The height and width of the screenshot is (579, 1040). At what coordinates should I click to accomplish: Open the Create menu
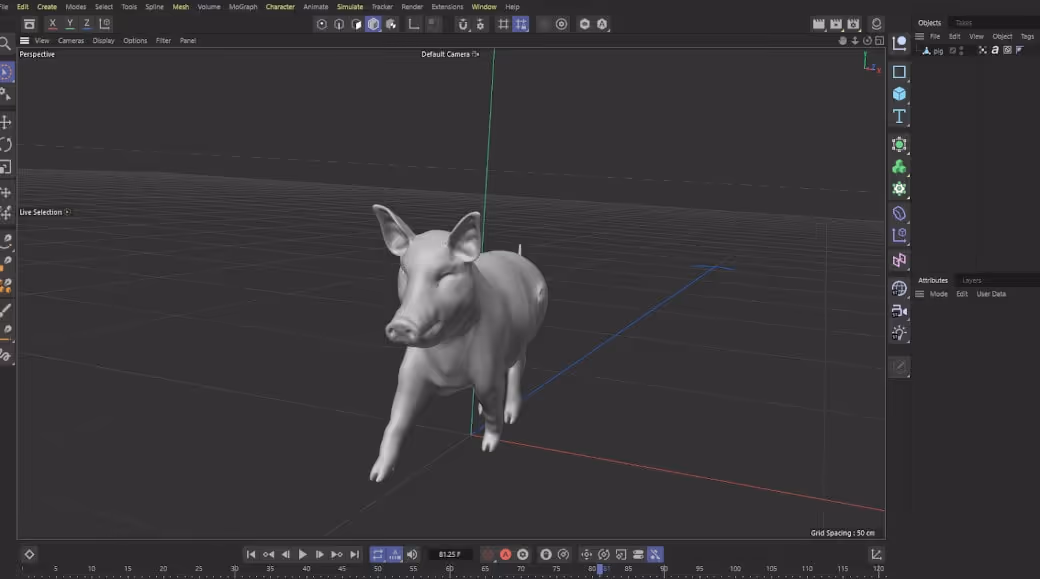(47, 7)
